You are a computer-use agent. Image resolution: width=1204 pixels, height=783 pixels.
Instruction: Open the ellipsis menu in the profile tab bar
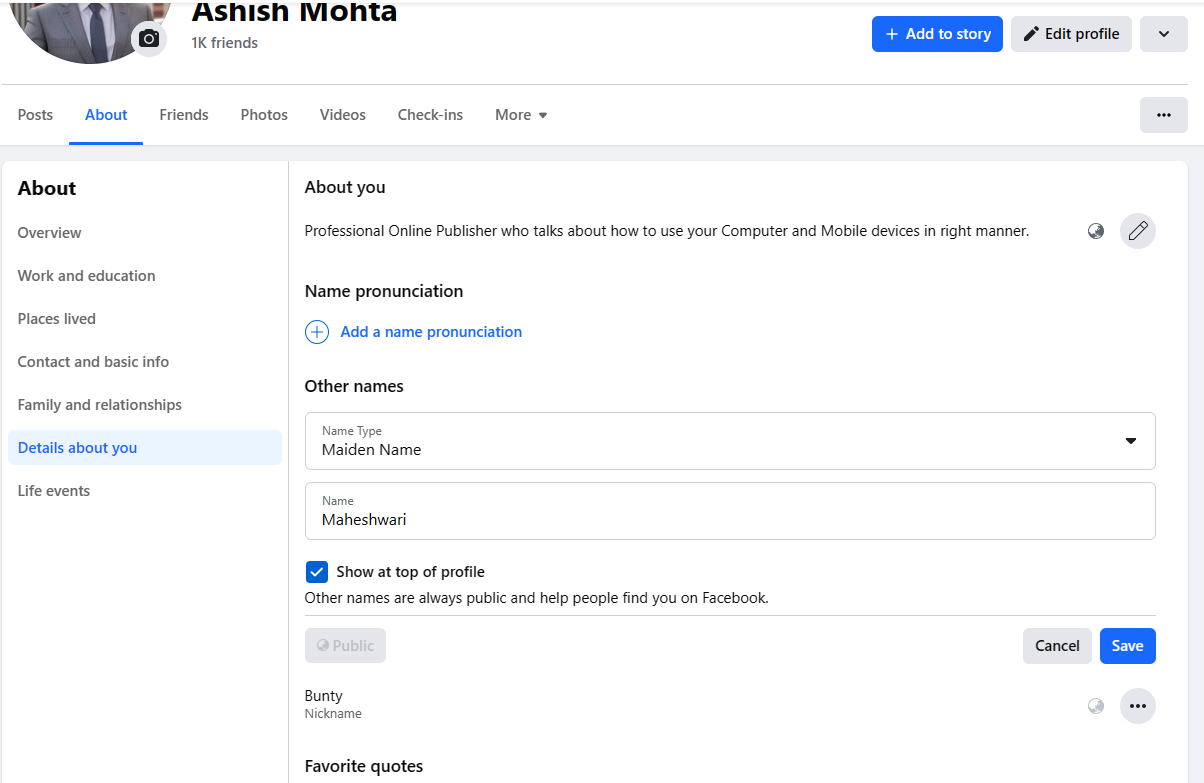coord(1163,114)
